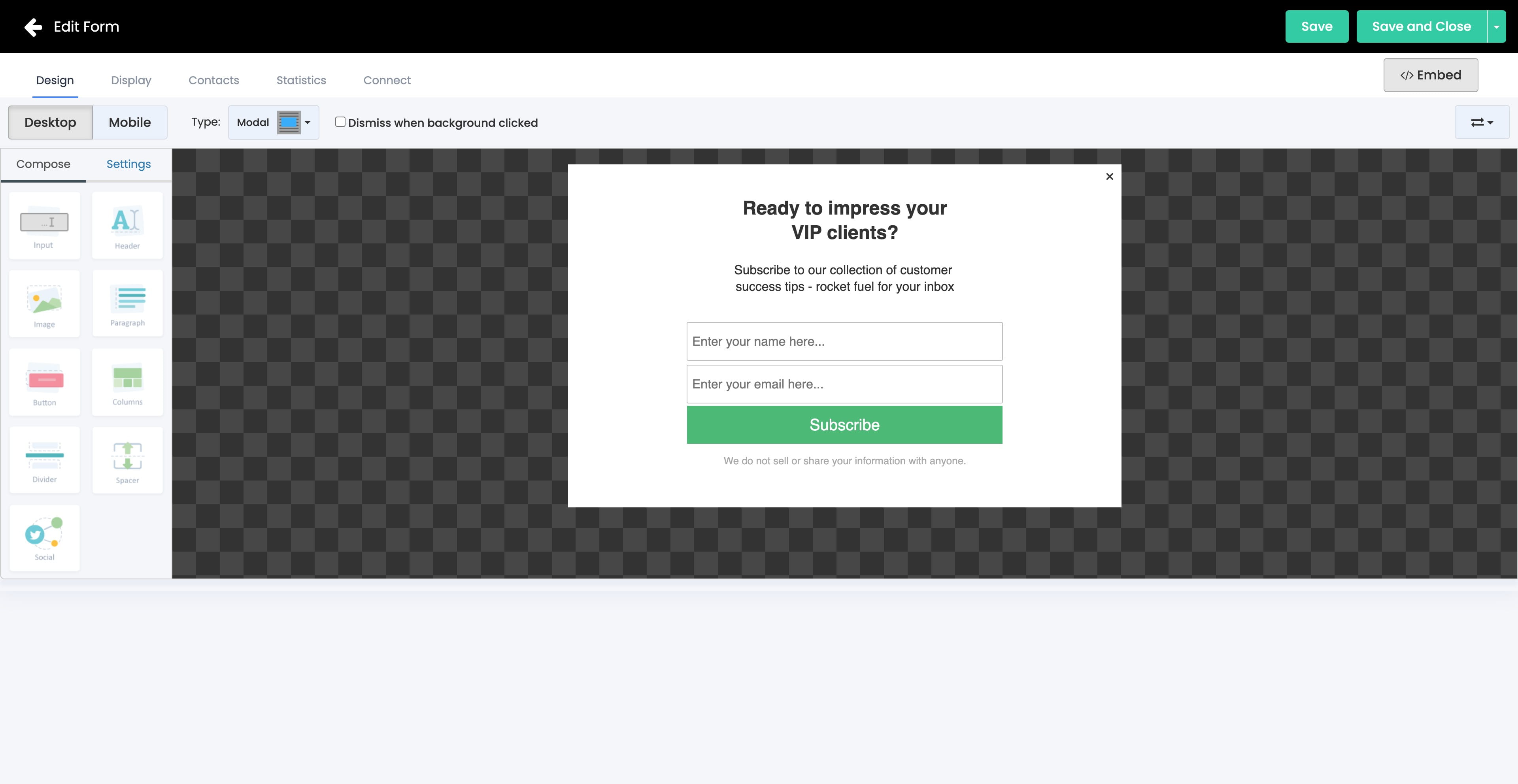Switch to Mobile preview mode

tap(130, 122)
